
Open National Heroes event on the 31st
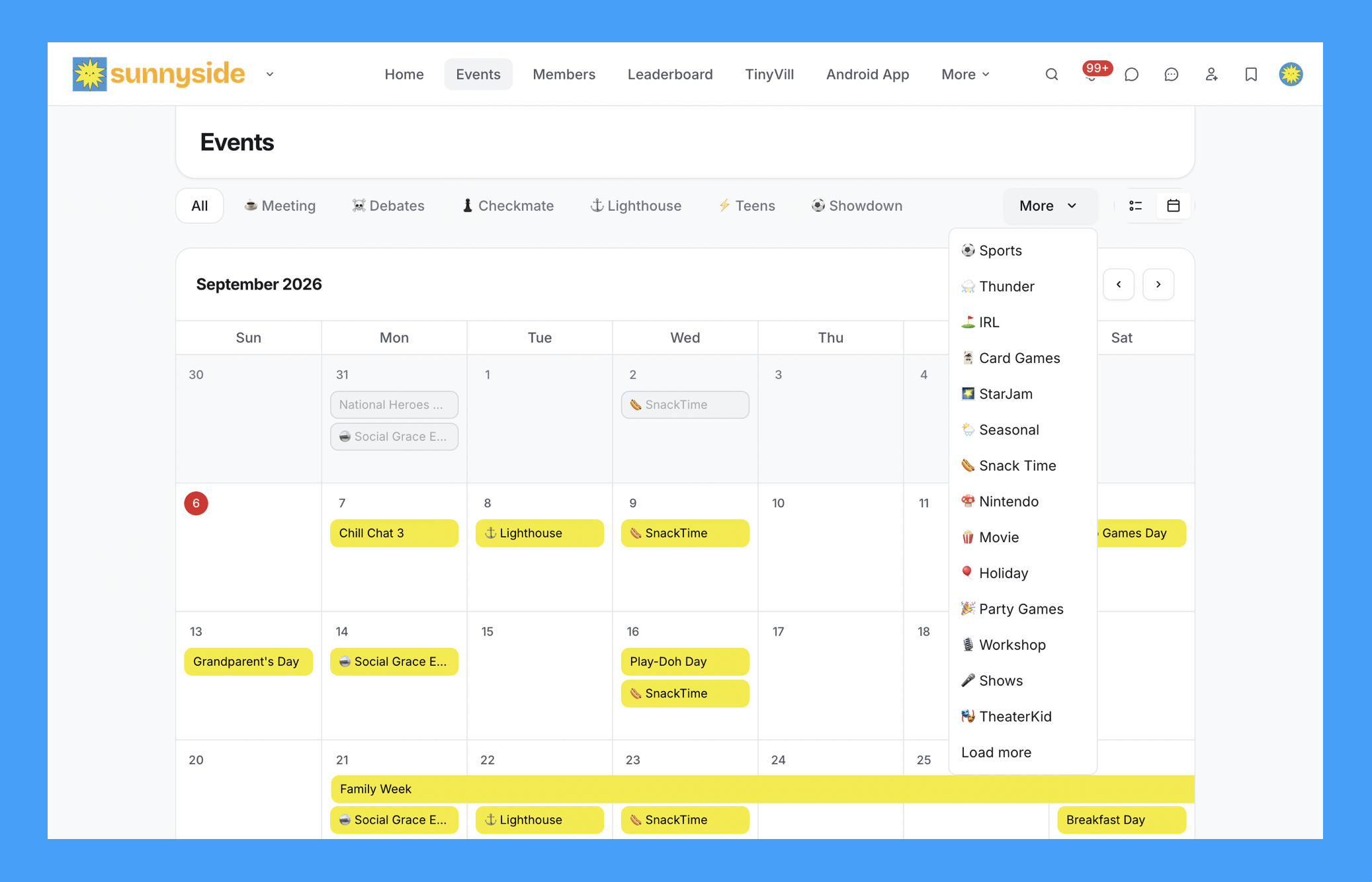tap(394, 405)
